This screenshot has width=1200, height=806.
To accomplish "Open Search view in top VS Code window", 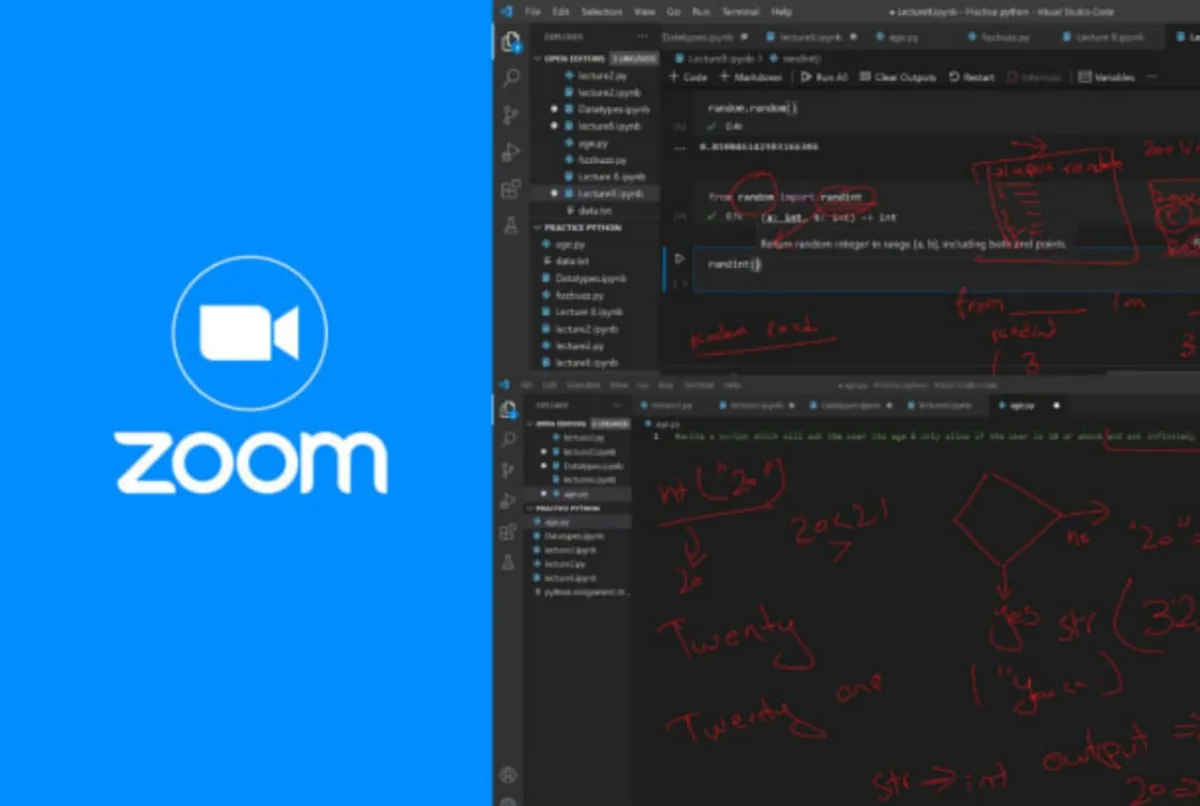I will pyautogui.click(x=511, y=77).
